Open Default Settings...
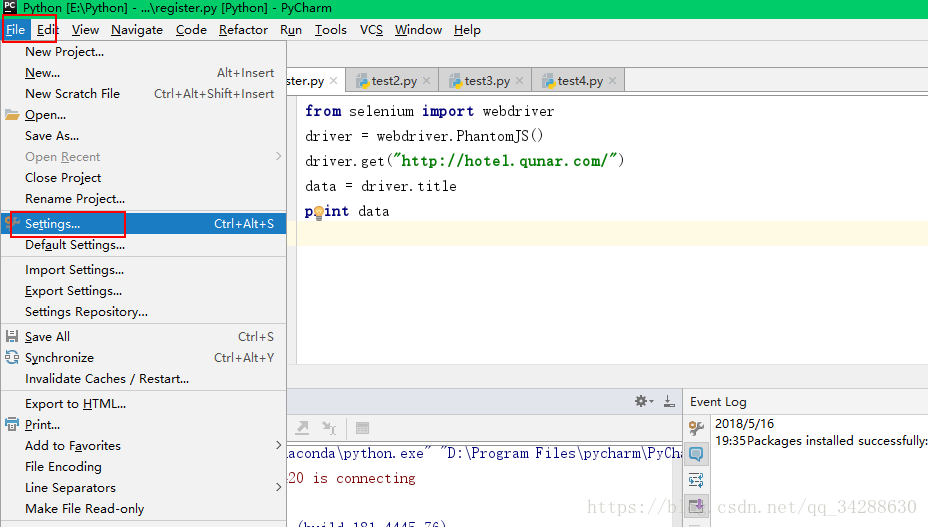Image resolution: width=928 pixels, height=527 pixels. 144,245
